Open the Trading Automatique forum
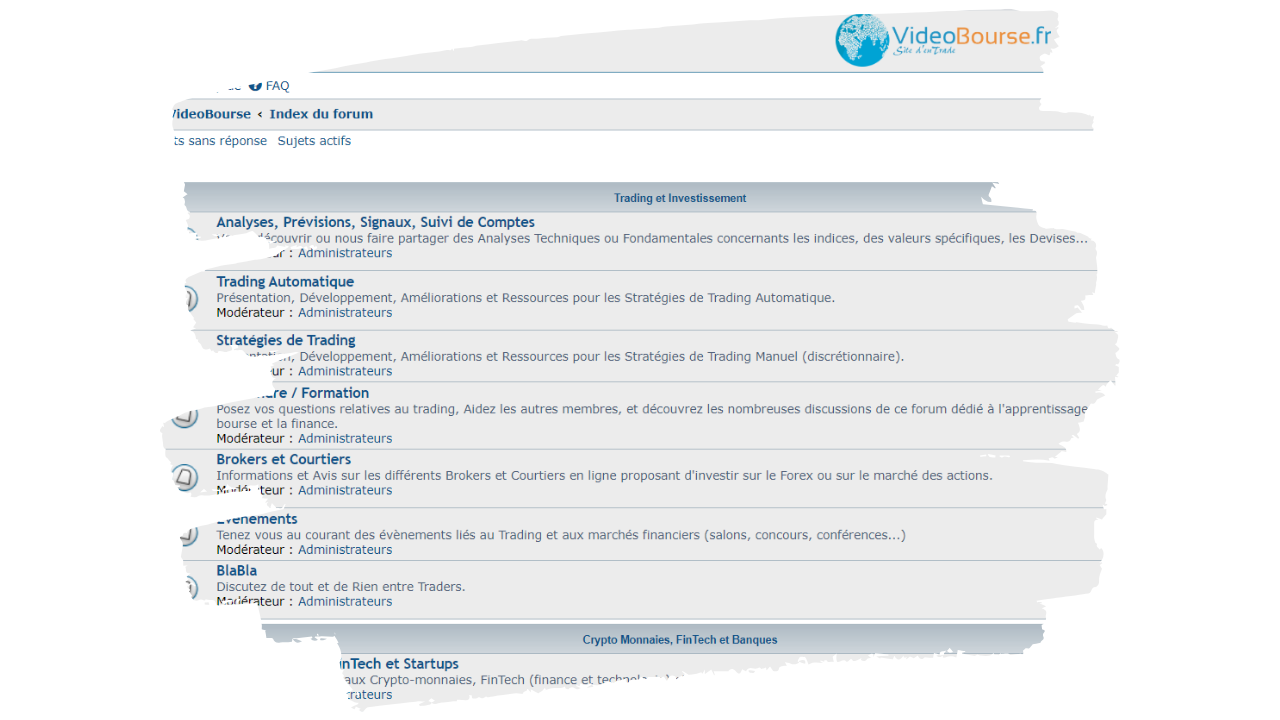 tap(285, 282)
